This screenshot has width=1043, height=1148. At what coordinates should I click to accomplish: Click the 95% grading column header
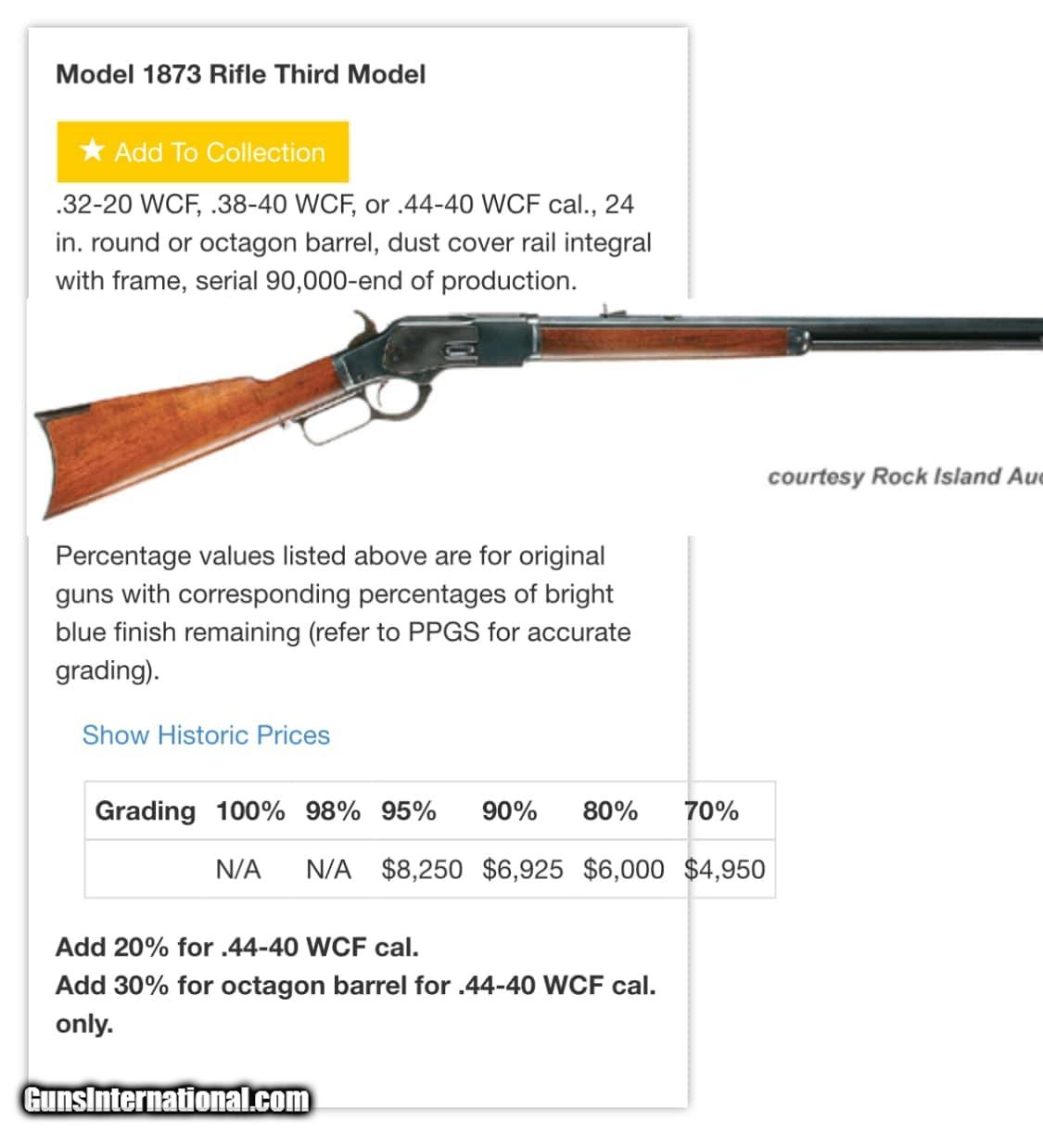408,811
